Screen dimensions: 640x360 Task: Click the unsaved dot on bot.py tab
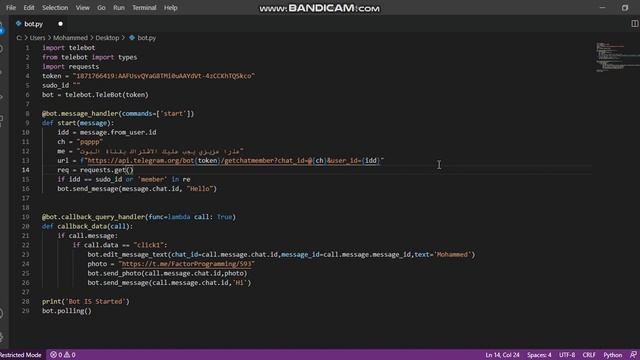[60, 24]
